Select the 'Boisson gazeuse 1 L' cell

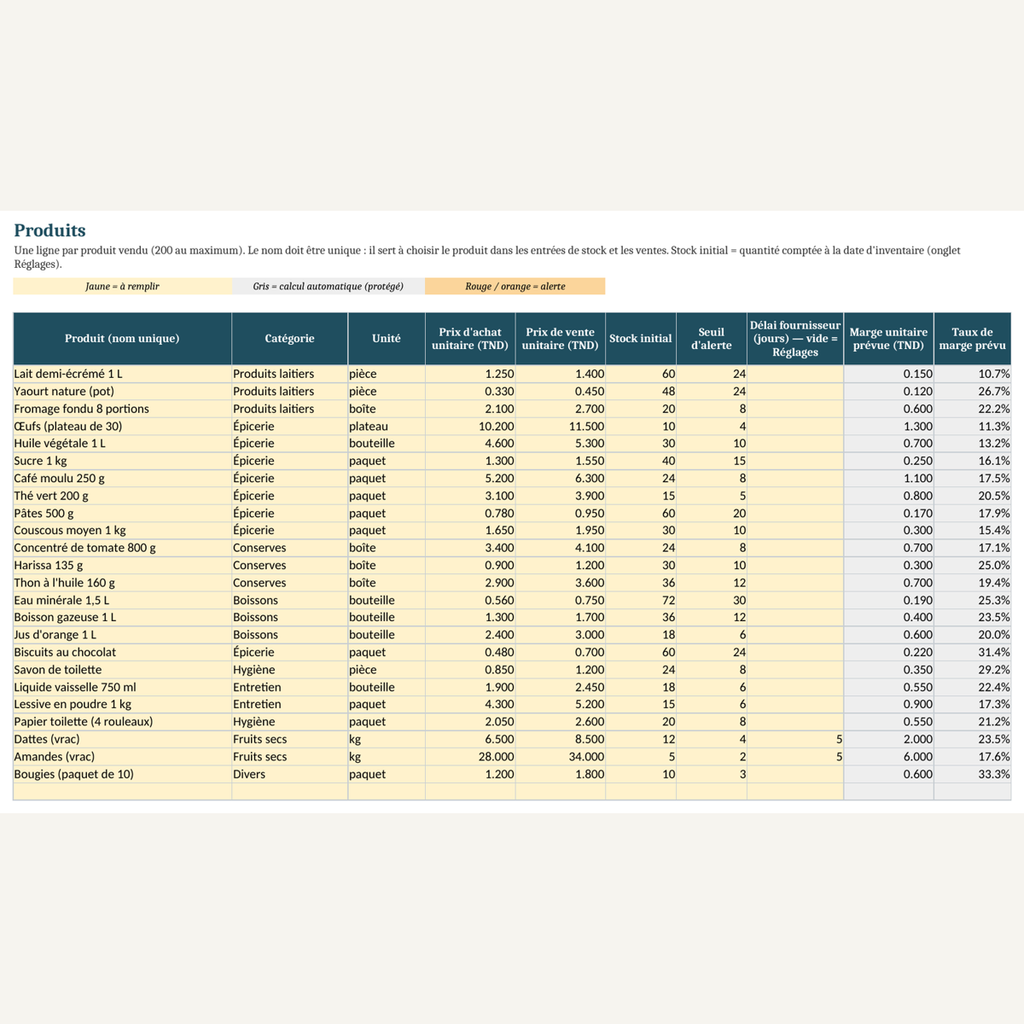pyautogui.click(x=122, y=617)
